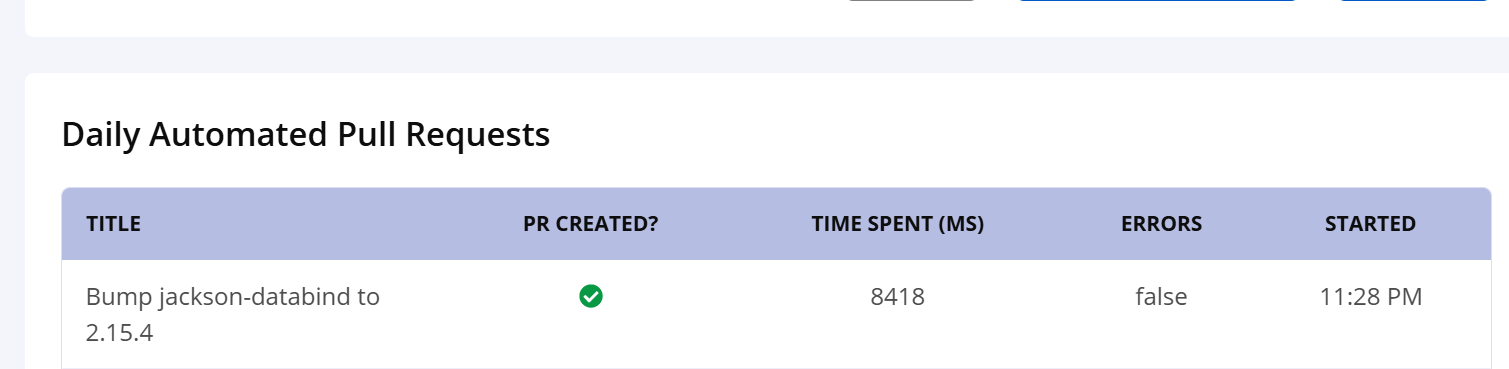1509x369 pixels.
Task: Sort by the TITLE column header
Action: point(113,224)
